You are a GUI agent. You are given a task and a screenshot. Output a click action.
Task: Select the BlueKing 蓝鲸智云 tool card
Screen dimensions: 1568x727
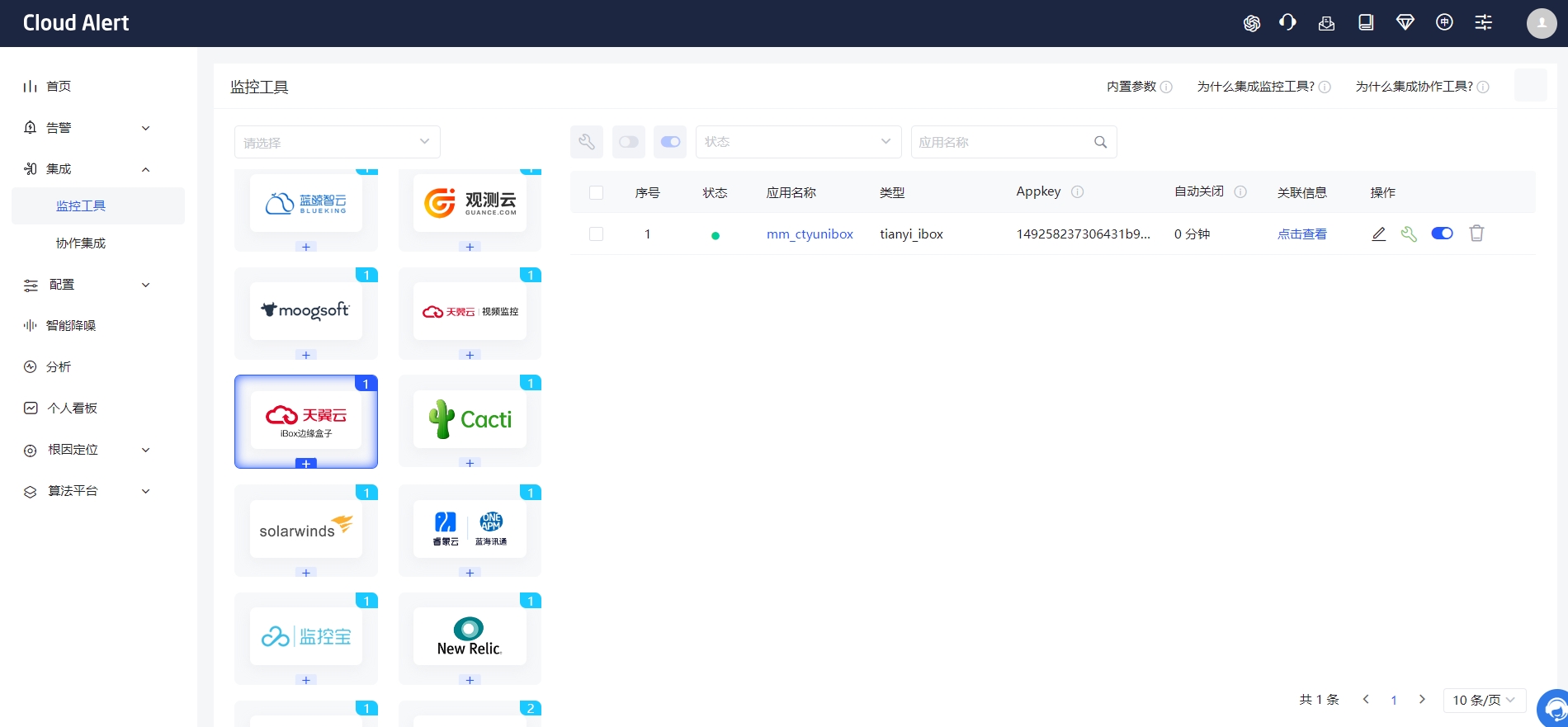[x=306, y=203]
